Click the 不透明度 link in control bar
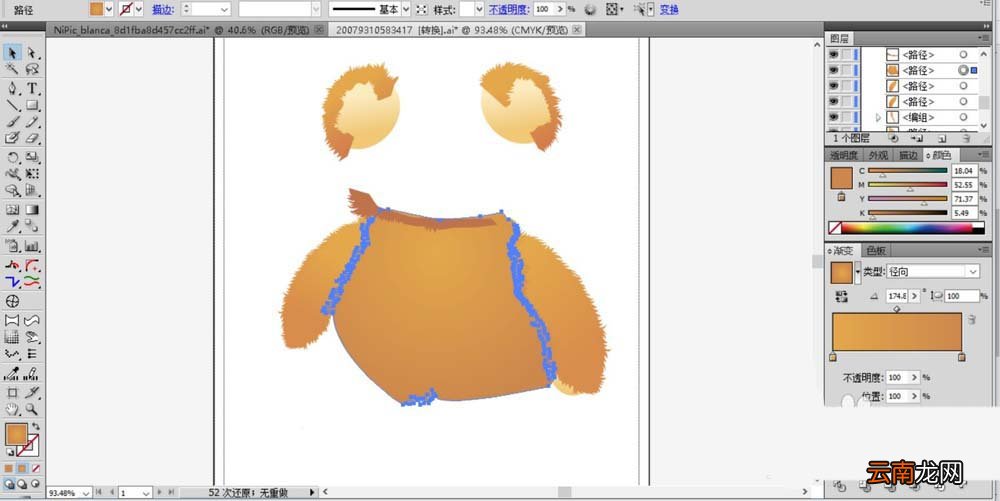 [x=509, y=10]
